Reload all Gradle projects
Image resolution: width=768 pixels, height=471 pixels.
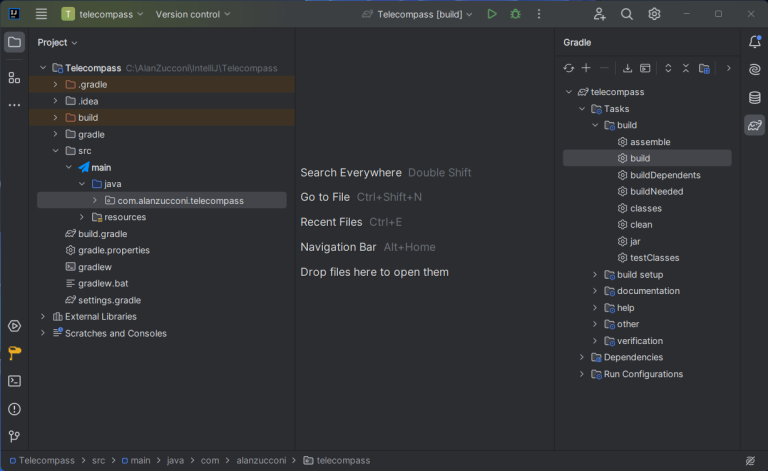click(569, 68)
